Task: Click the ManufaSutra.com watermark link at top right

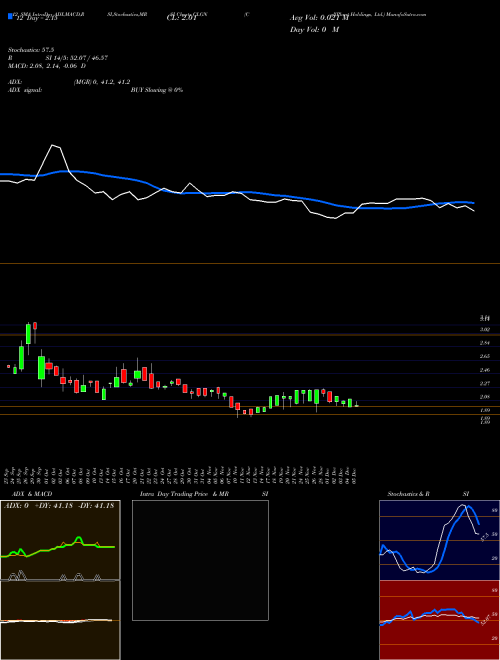Action: (x=404, y=14)
